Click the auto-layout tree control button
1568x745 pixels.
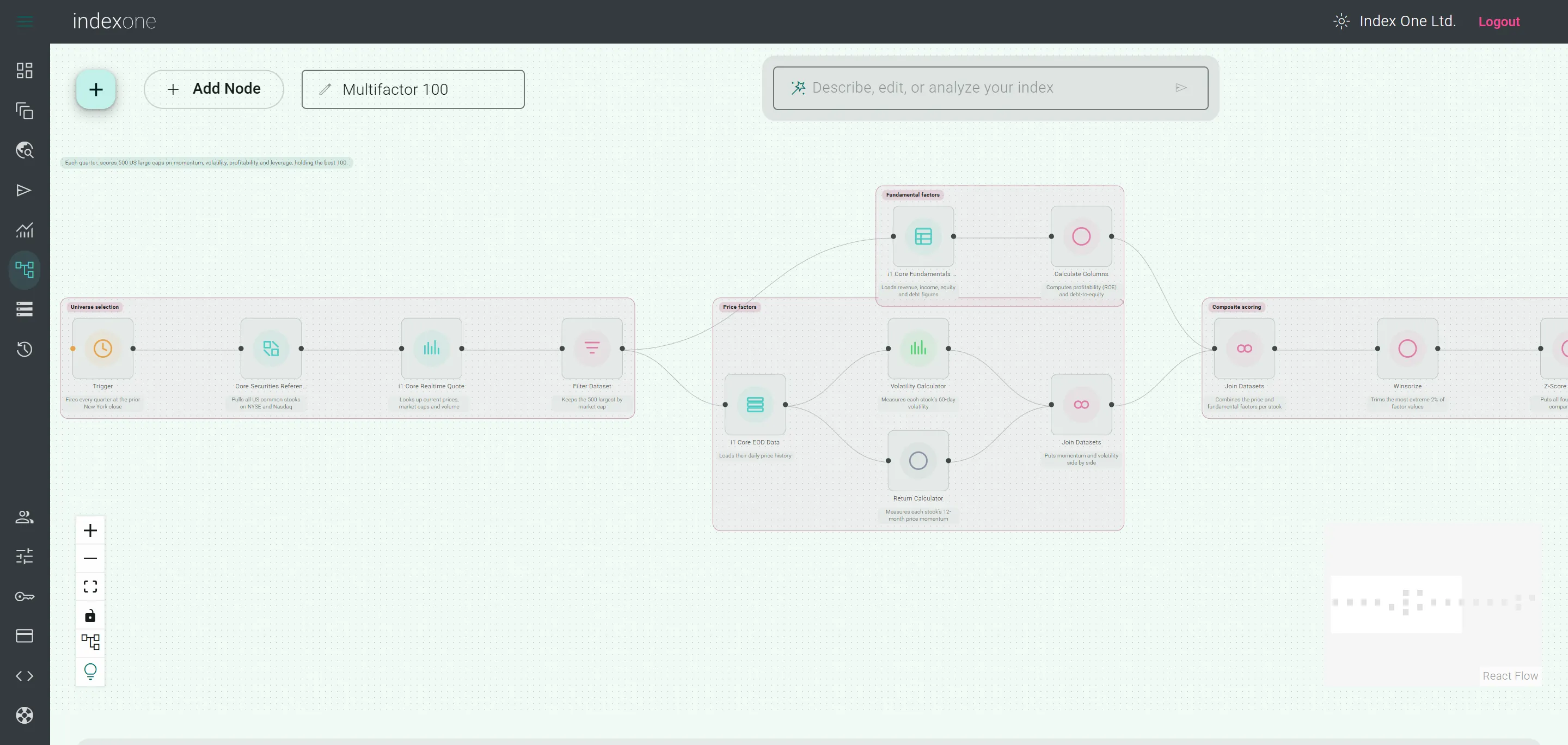point(90,642)
